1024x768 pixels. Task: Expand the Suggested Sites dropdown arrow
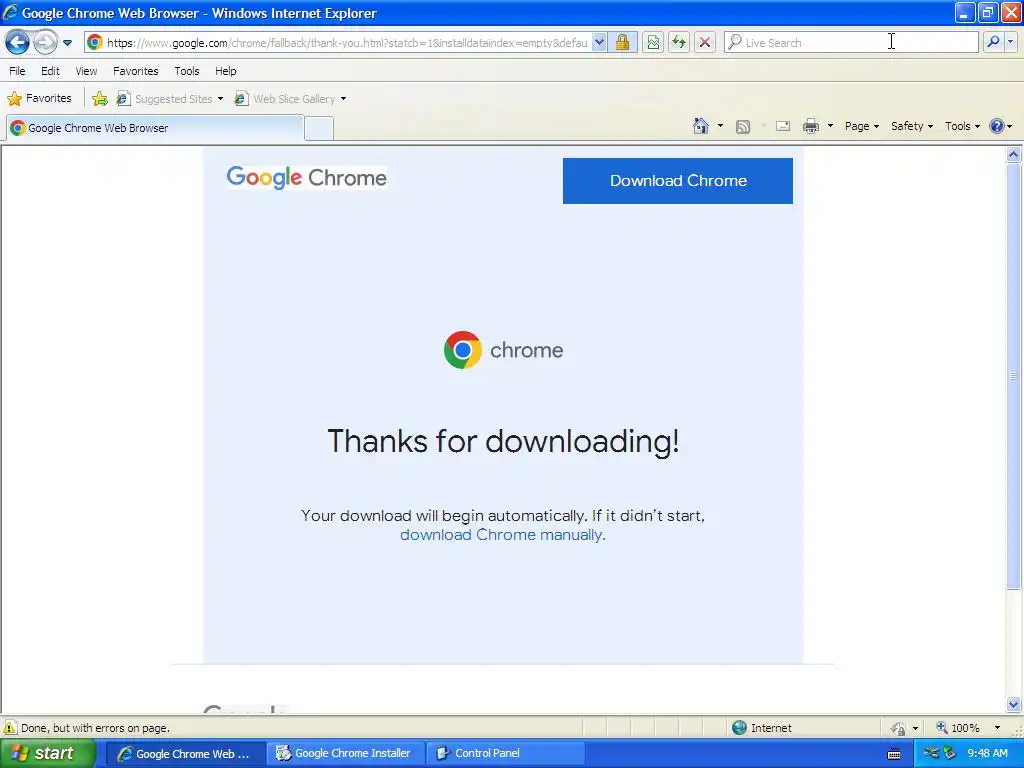tap(221, 99)
